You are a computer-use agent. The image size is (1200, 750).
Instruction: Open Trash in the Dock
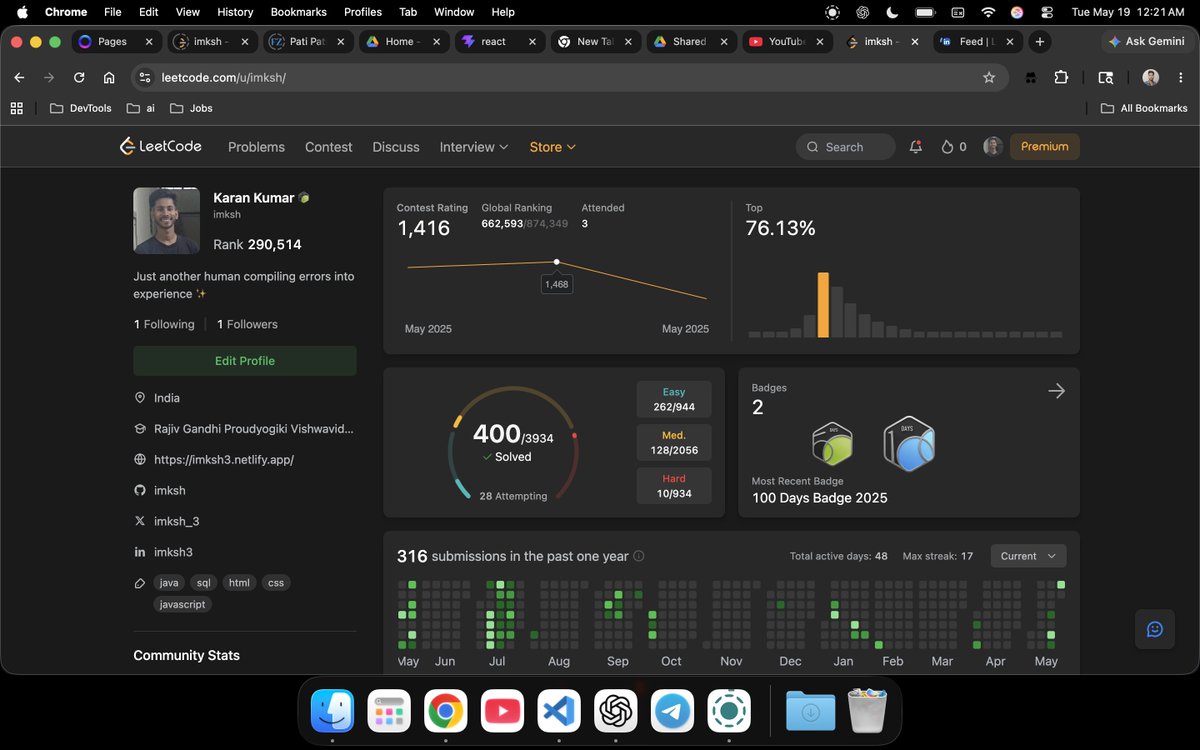pos(867,710)
